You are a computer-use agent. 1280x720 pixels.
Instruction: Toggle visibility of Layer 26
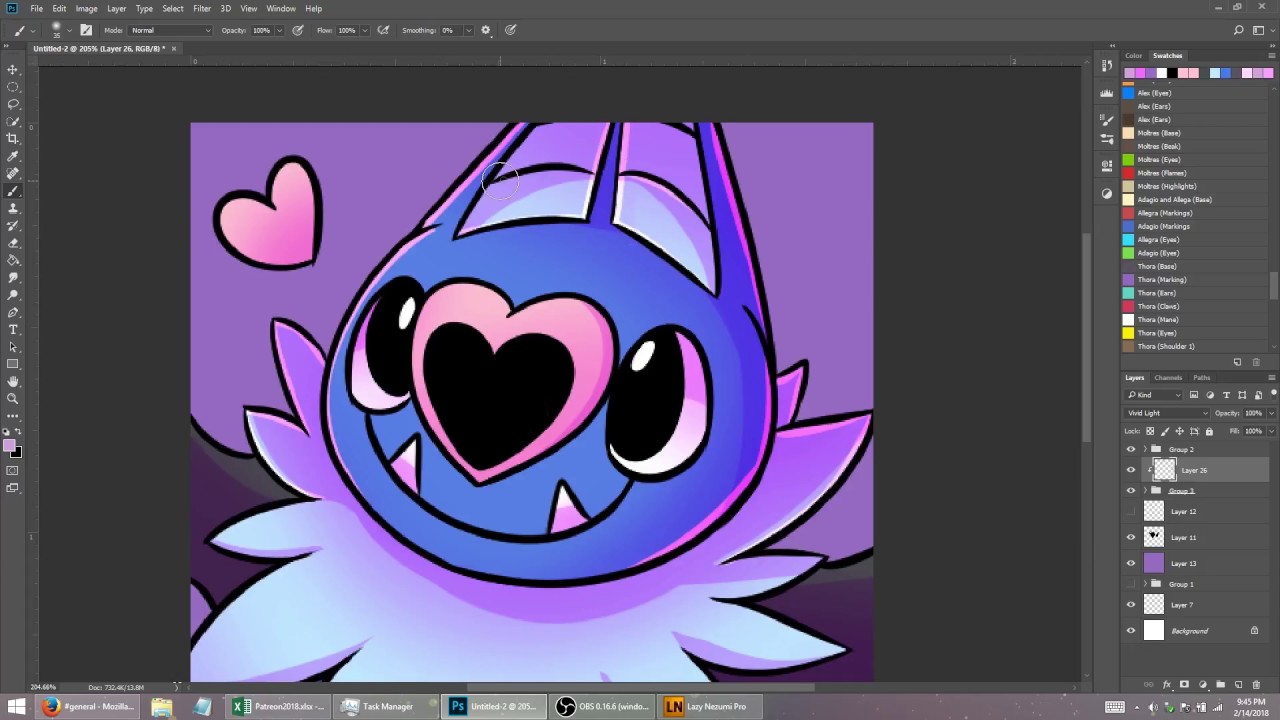[1131, 470]
